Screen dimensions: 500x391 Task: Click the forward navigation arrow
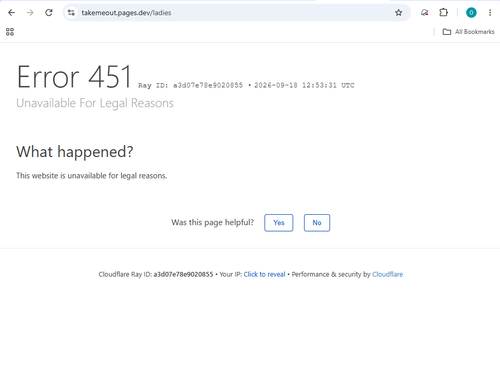click(x=30, y=13)
